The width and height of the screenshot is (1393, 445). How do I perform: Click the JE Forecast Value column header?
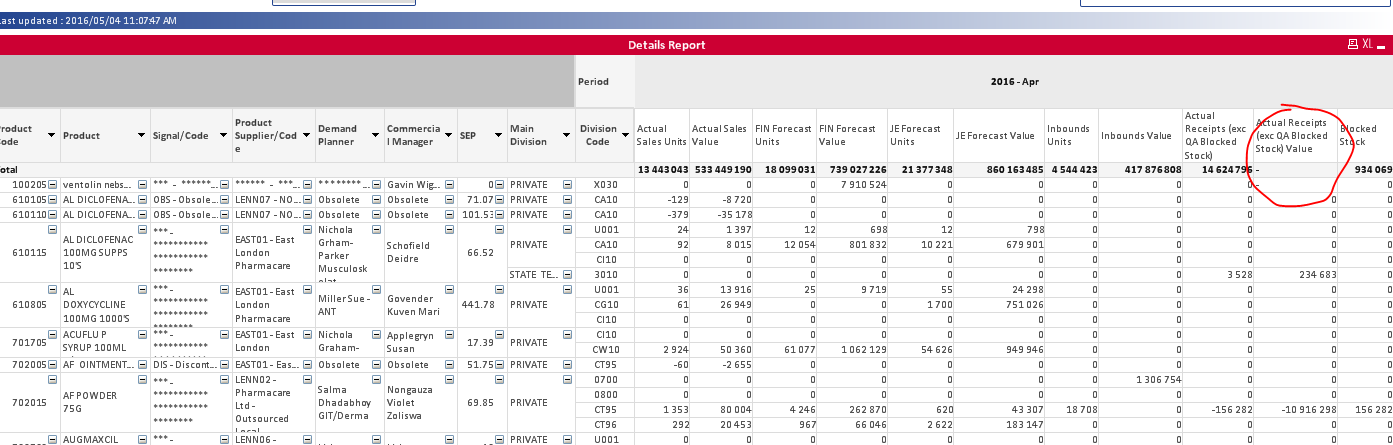coord(998,135)
